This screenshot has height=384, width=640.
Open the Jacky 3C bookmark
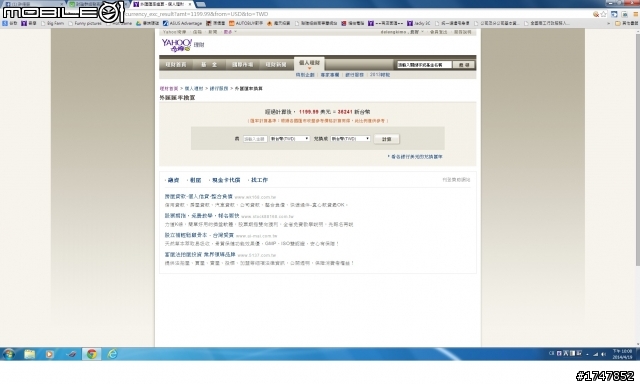(418, 23)
